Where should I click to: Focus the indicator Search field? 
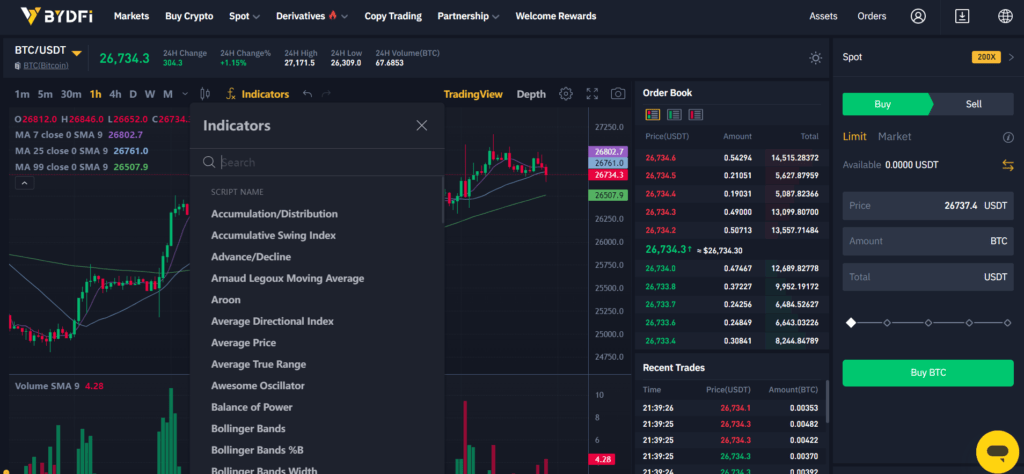pos(320,162)
